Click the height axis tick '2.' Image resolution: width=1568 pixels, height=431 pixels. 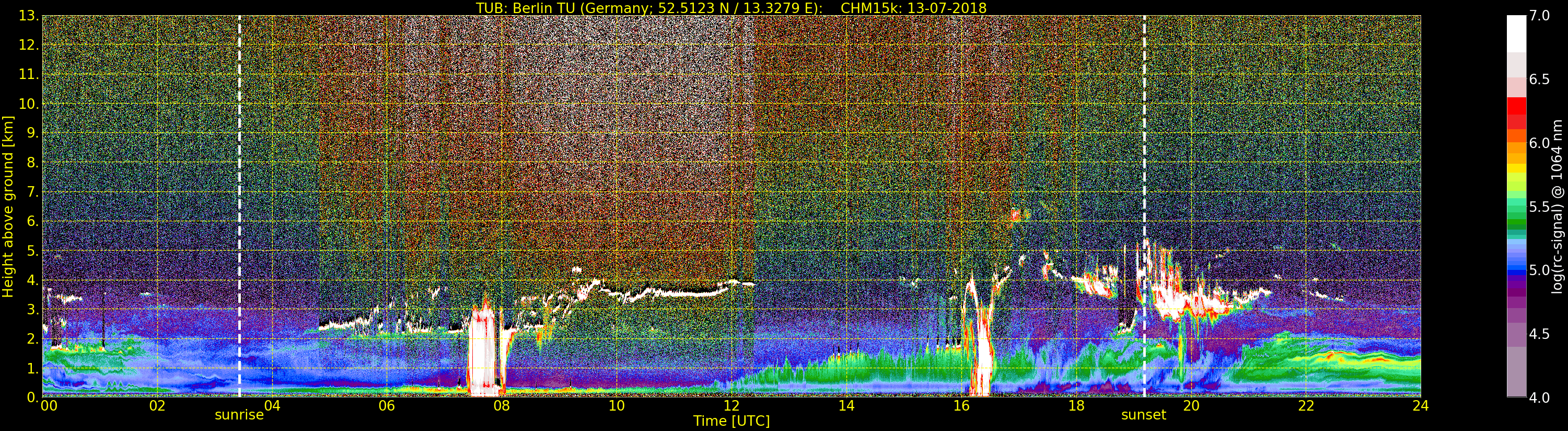[32, 339]
